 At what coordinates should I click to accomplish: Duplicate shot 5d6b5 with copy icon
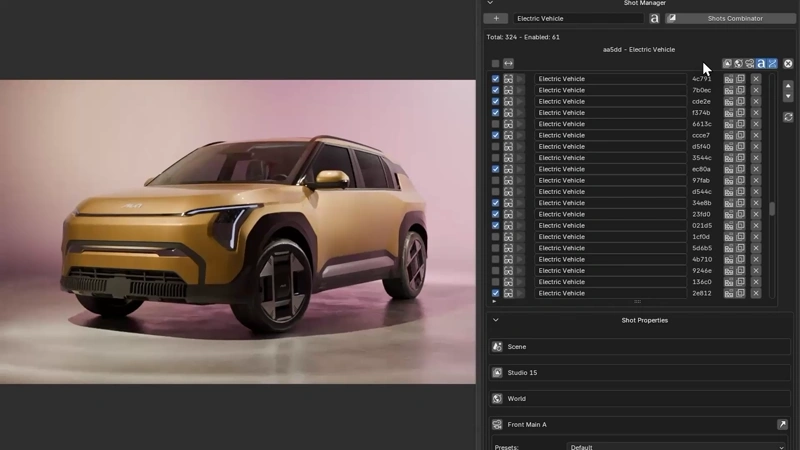(x=740, y=248)
